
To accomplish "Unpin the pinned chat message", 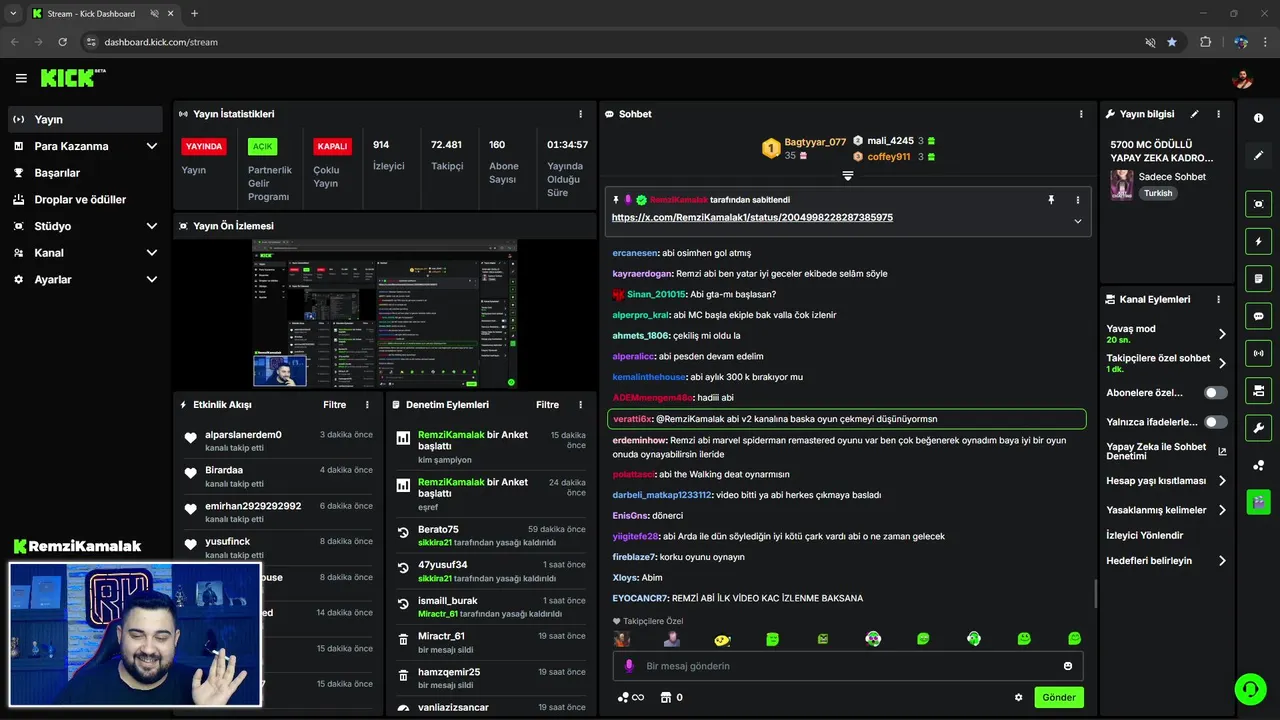I will pos(1051,200).
